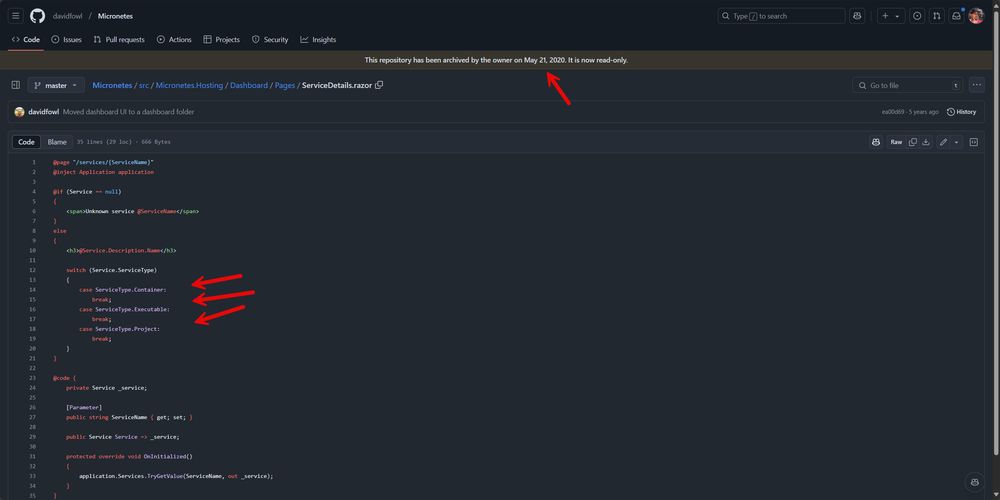The image size is (1000, 500).
Task: Open the hamburger navigation menu
Action: pyautogui.click(x=16, y=16)
